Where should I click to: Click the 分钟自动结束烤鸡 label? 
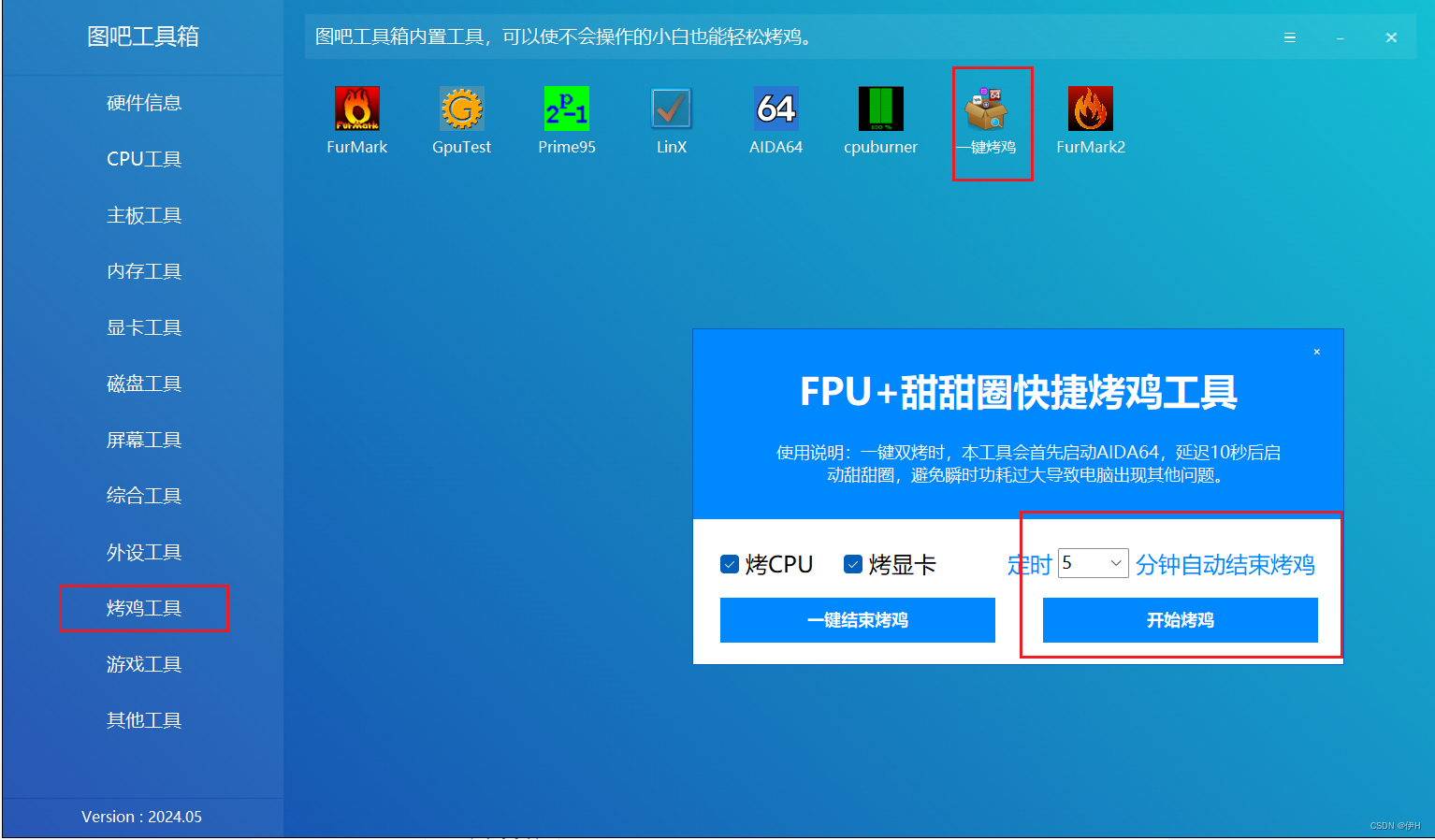click(1225, 564)
